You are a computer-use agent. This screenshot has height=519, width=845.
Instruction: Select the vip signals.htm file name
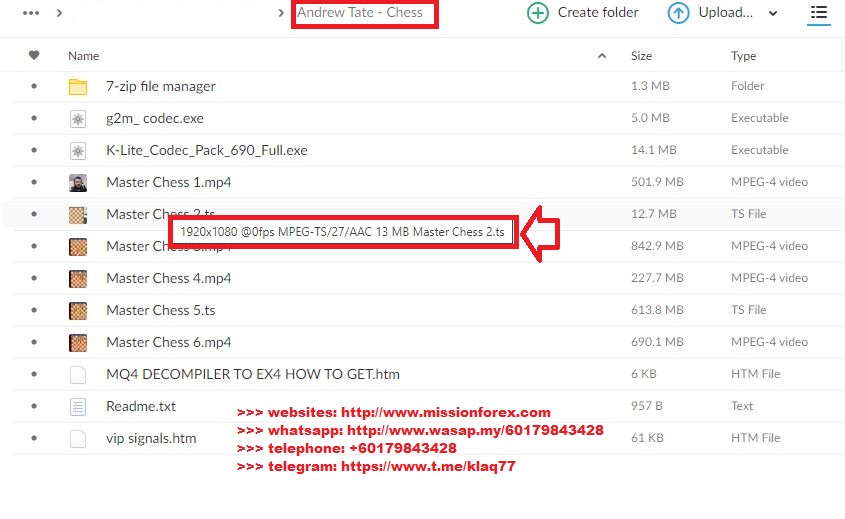(x=151, y=438)
